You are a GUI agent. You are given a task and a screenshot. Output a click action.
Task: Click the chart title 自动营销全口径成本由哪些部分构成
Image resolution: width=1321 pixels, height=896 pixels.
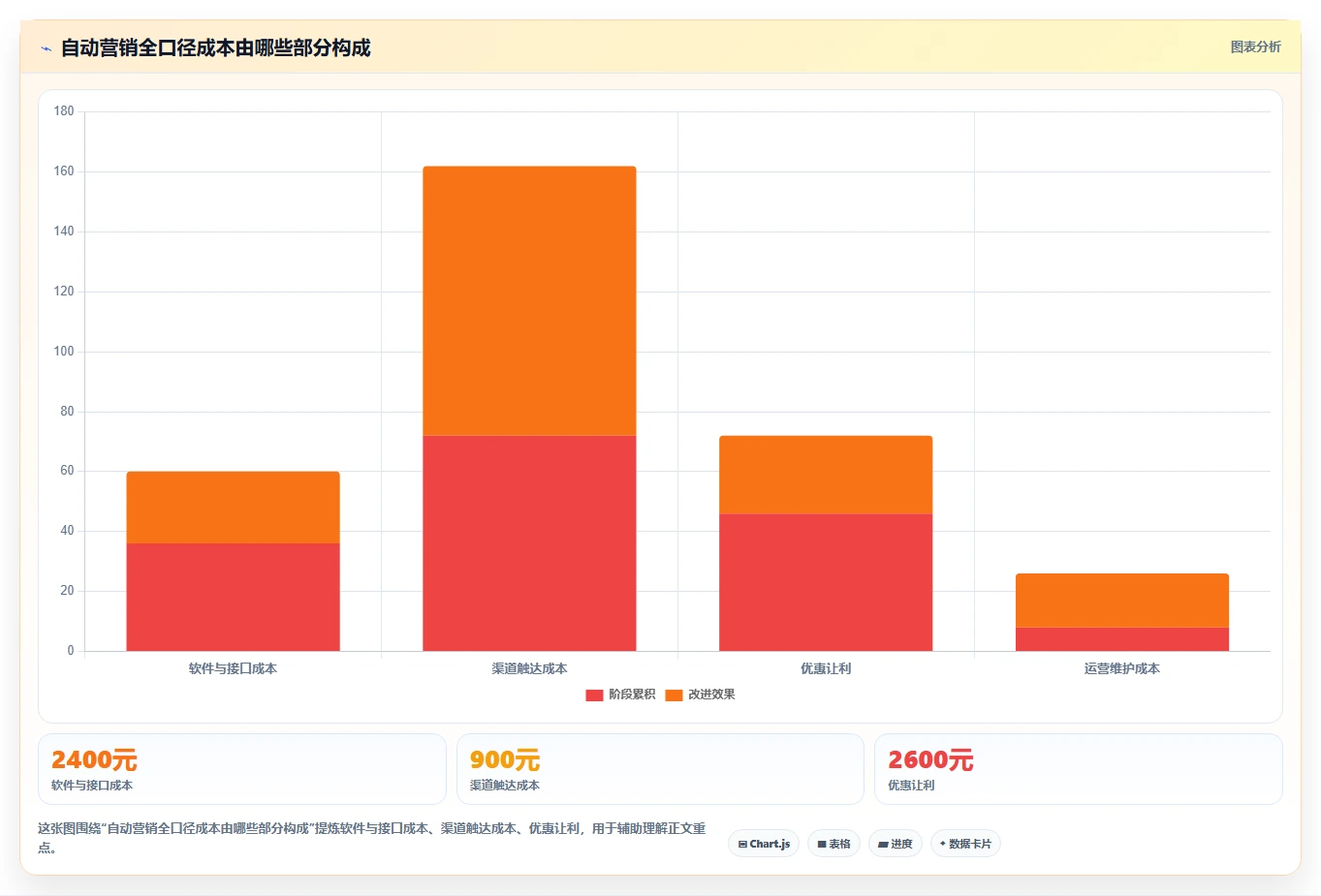[x=215, y=47]
